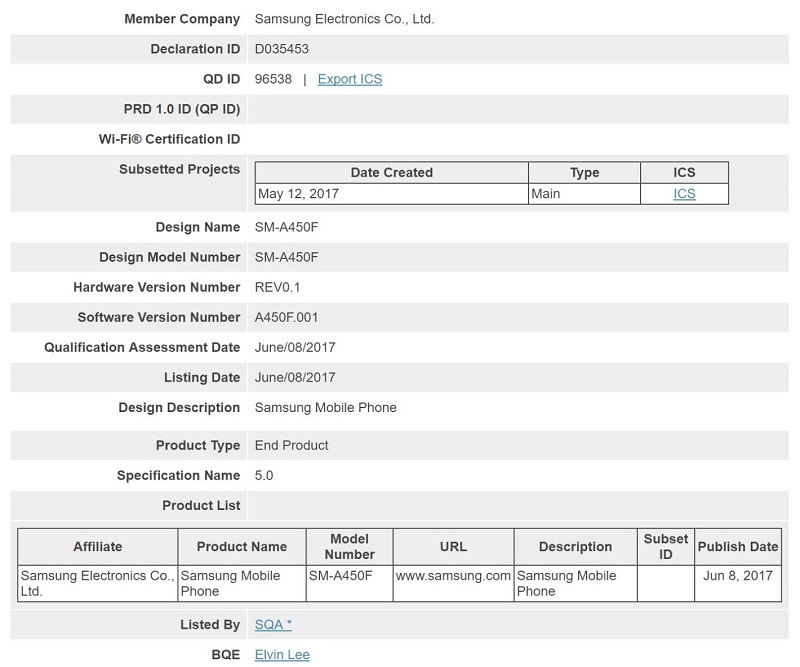The height and width of the screenshot is (667, 800).
Task: Click the Product Name cell Samsung Mobile Phone
Action: [x=242, y=583]
